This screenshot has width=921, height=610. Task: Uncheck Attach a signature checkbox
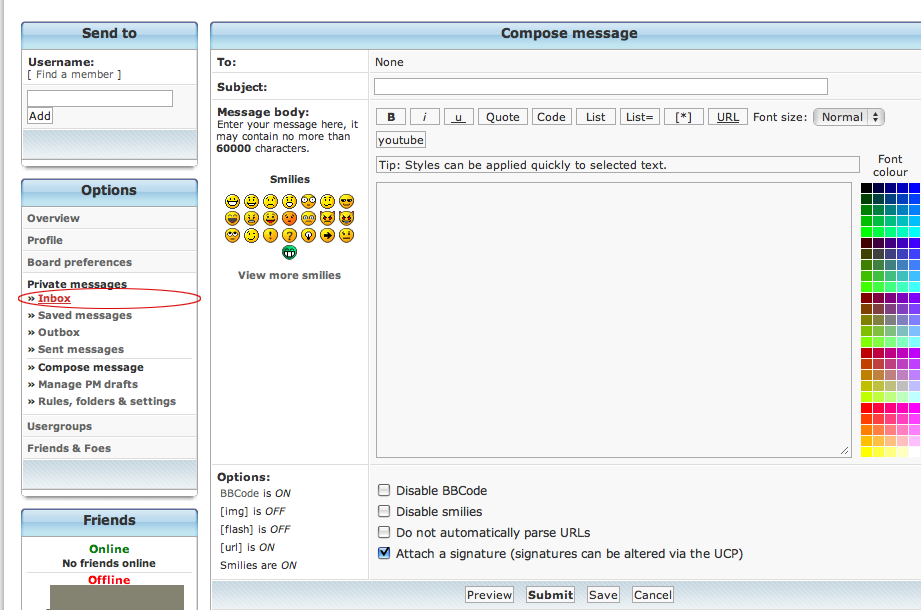click(x=384, y=553)
